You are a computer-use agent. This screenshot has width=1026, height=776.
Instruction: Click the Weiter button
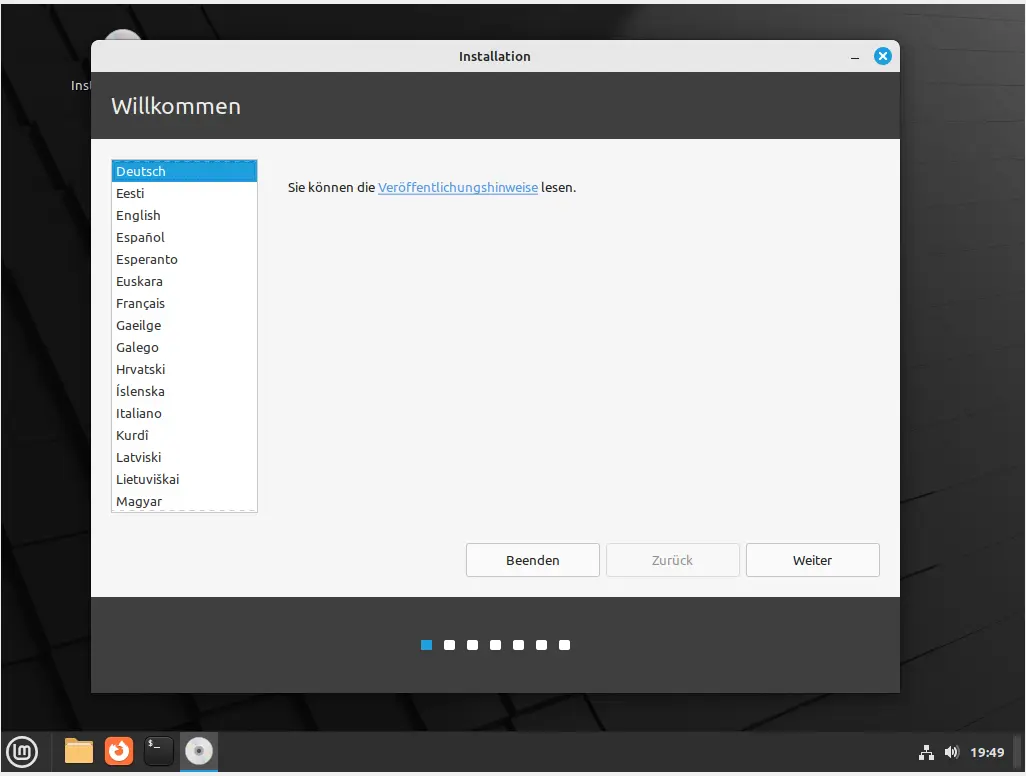point(812,560)
